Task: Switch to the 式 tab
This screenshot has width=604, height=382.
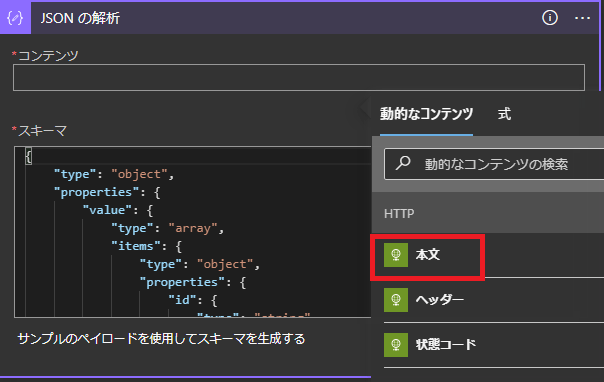Action: click(504, 114)
